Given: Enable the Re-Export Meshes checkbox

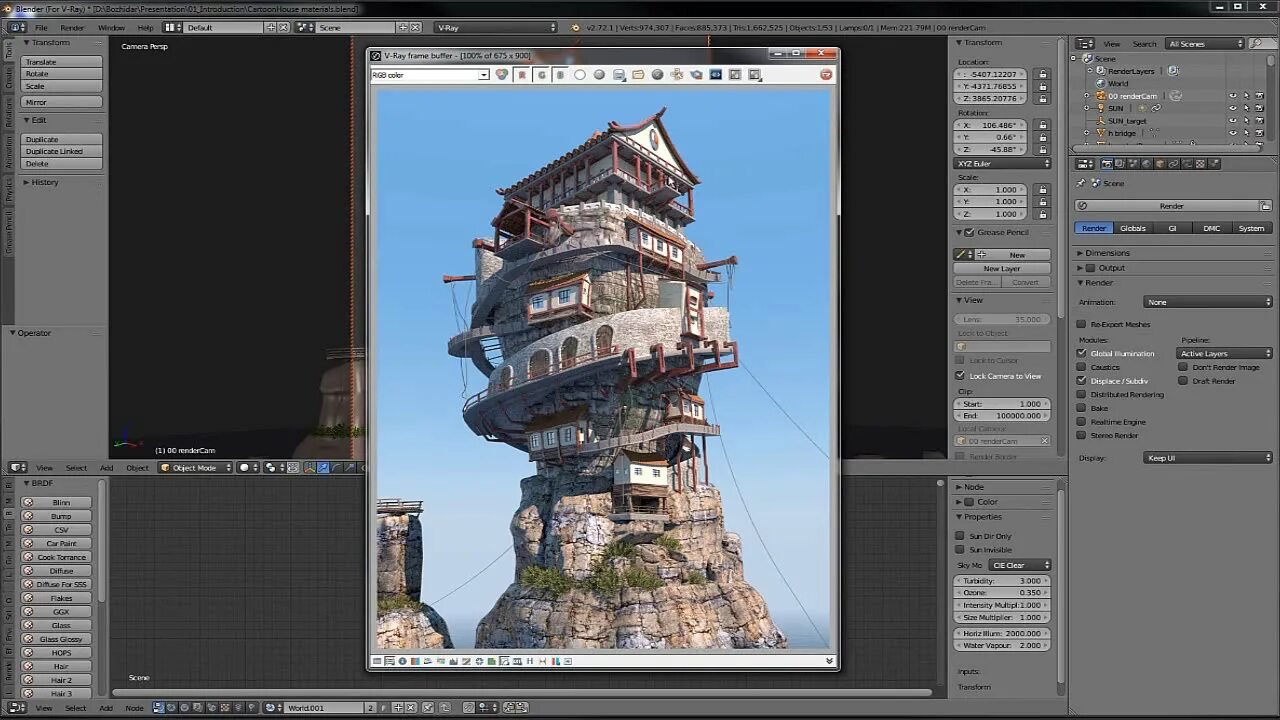Looking at the screenshot, I should coord(1081,324).
